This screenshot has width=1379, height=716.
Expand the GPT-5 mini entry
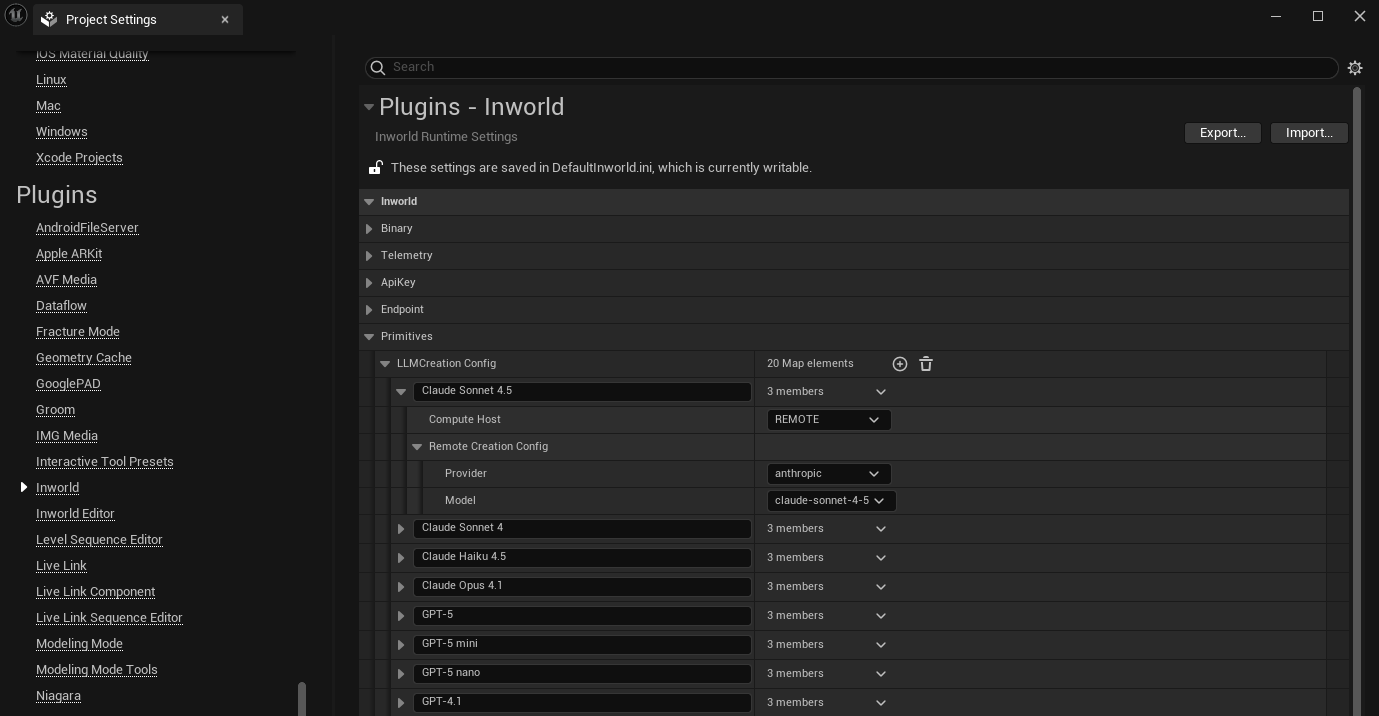(x=401, y=644)
